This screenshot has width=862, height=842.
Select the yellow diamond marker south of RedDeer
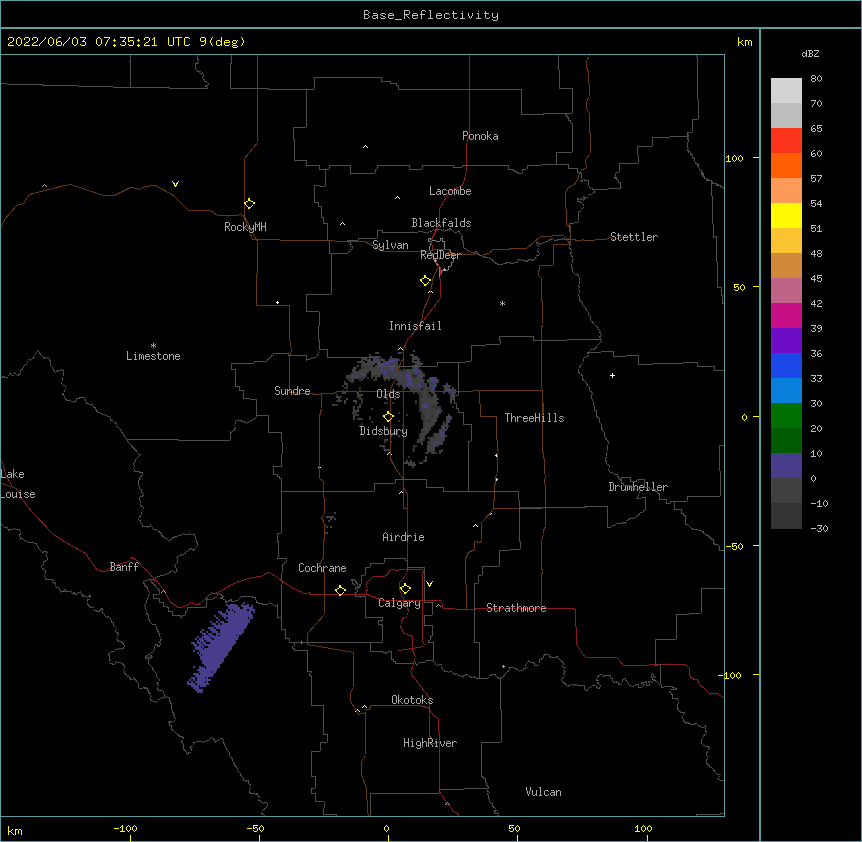[x=426, y=281]
